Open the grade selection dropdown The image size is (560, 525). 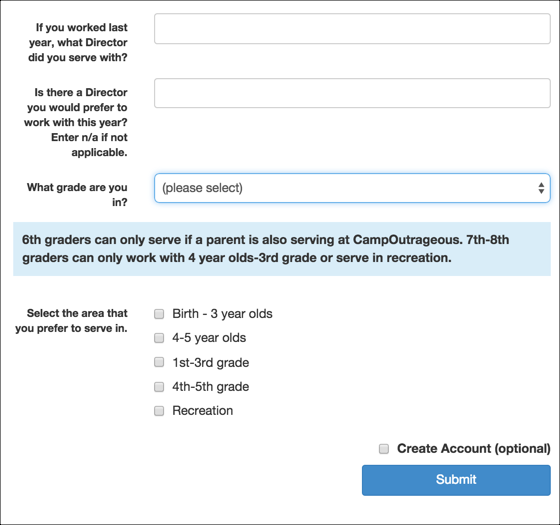[352, 188]
